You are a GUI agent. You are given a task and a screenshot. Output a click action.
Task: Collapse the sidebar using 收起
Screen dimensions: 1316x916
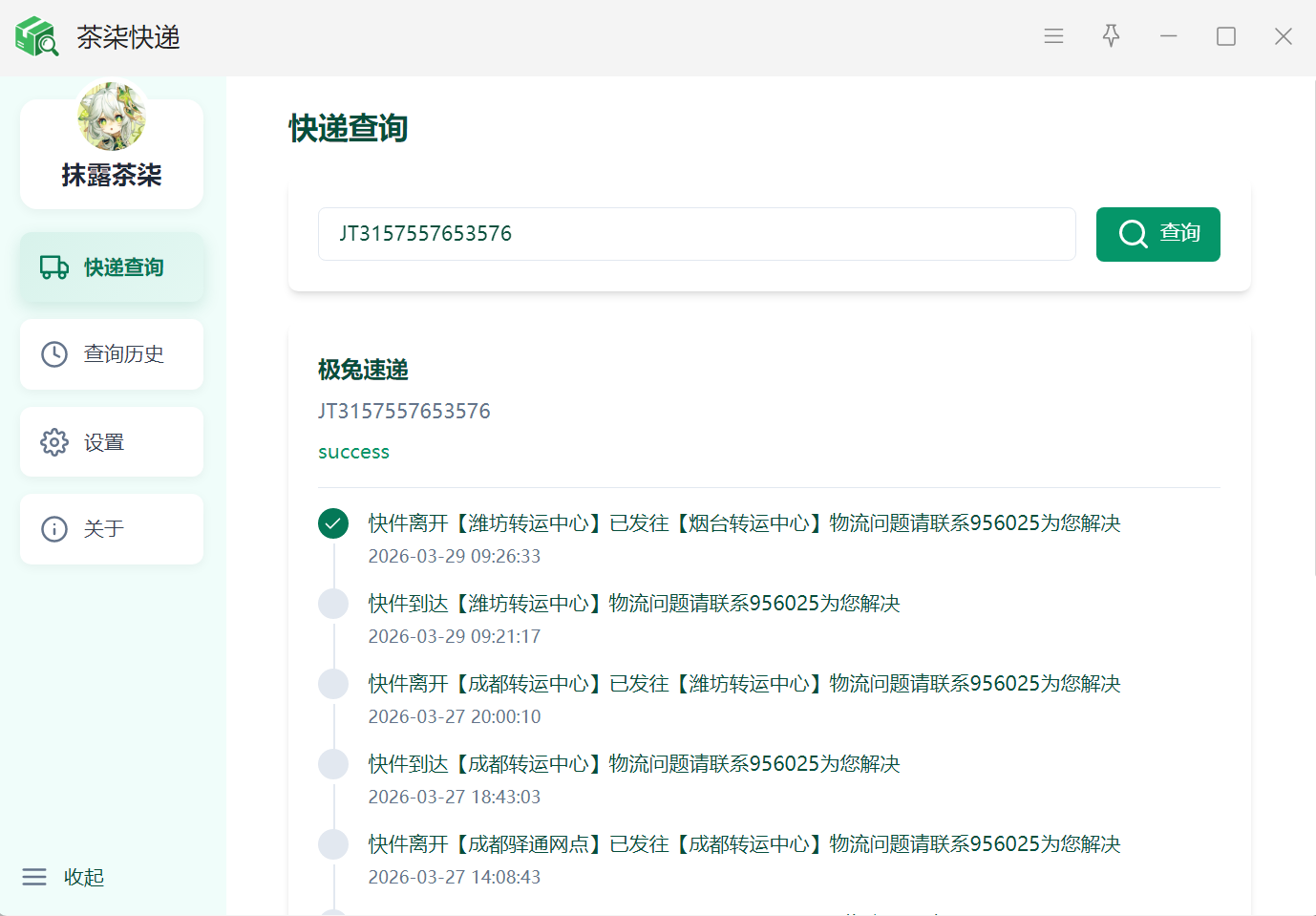point(64,877)
